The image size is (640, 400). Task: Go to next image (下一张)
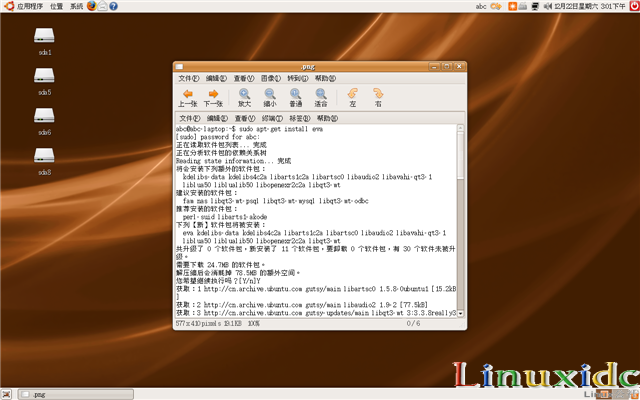[x=213, y=98]
